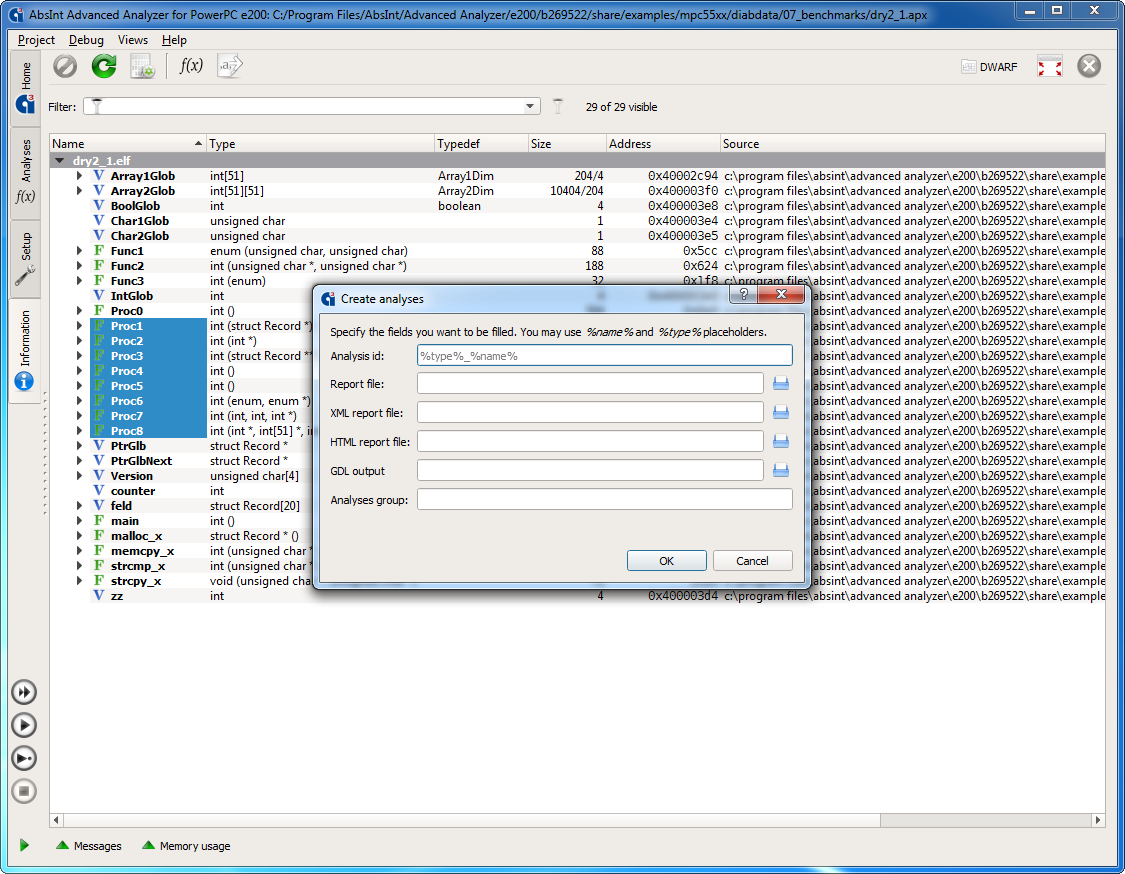Click the red fullscreen arrows icon

coord(1050,67)
